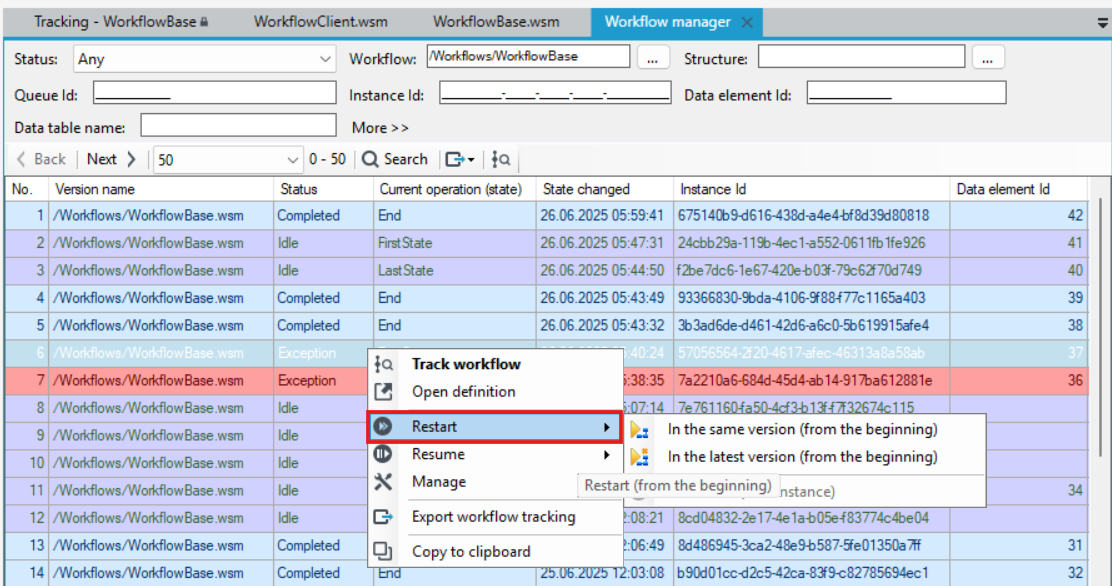The image size is (1112, 586).
Task: Click the LastState cell in row 3
Action: [455, 270]
